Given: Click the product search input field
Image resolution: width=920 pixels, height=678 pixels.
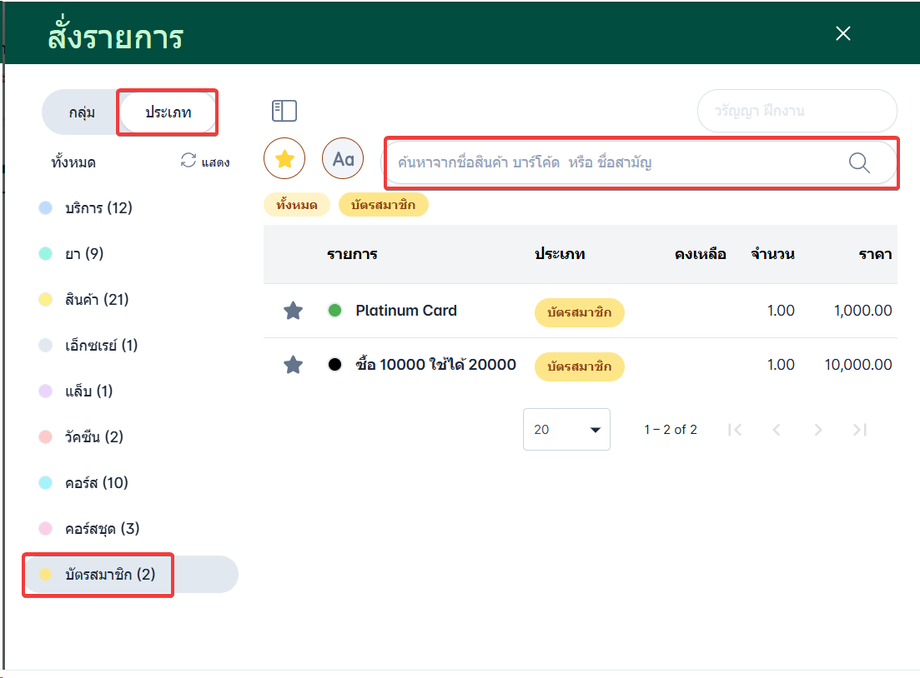Looking at the screenshot, I should [x=615, y=163].
